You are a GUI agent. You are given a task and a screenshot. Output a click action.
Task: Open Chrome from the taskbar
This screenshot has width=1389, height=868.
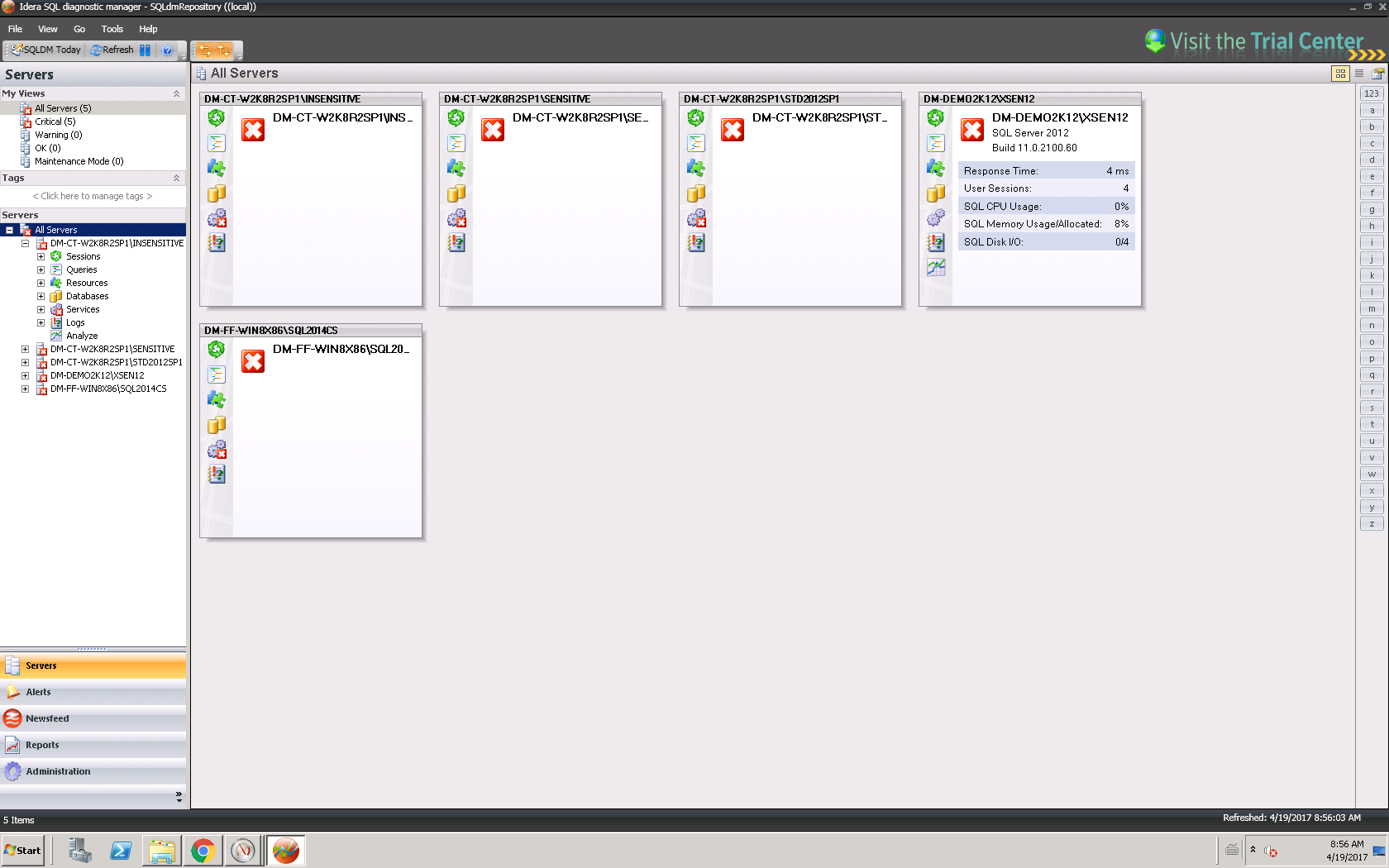[203, 851]
